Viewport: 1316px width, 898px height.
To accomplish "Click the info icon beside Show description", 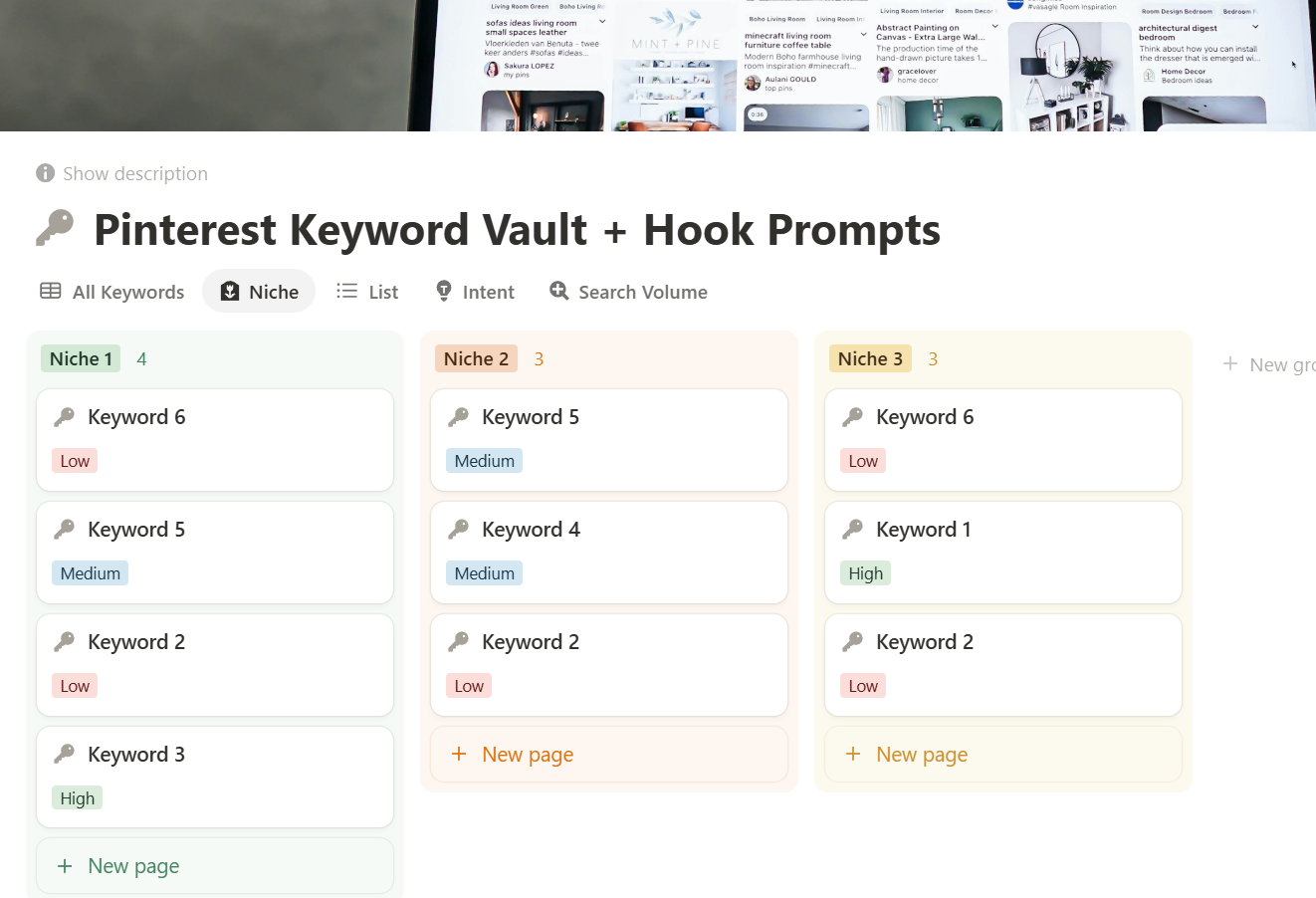I will coord(45,173).
